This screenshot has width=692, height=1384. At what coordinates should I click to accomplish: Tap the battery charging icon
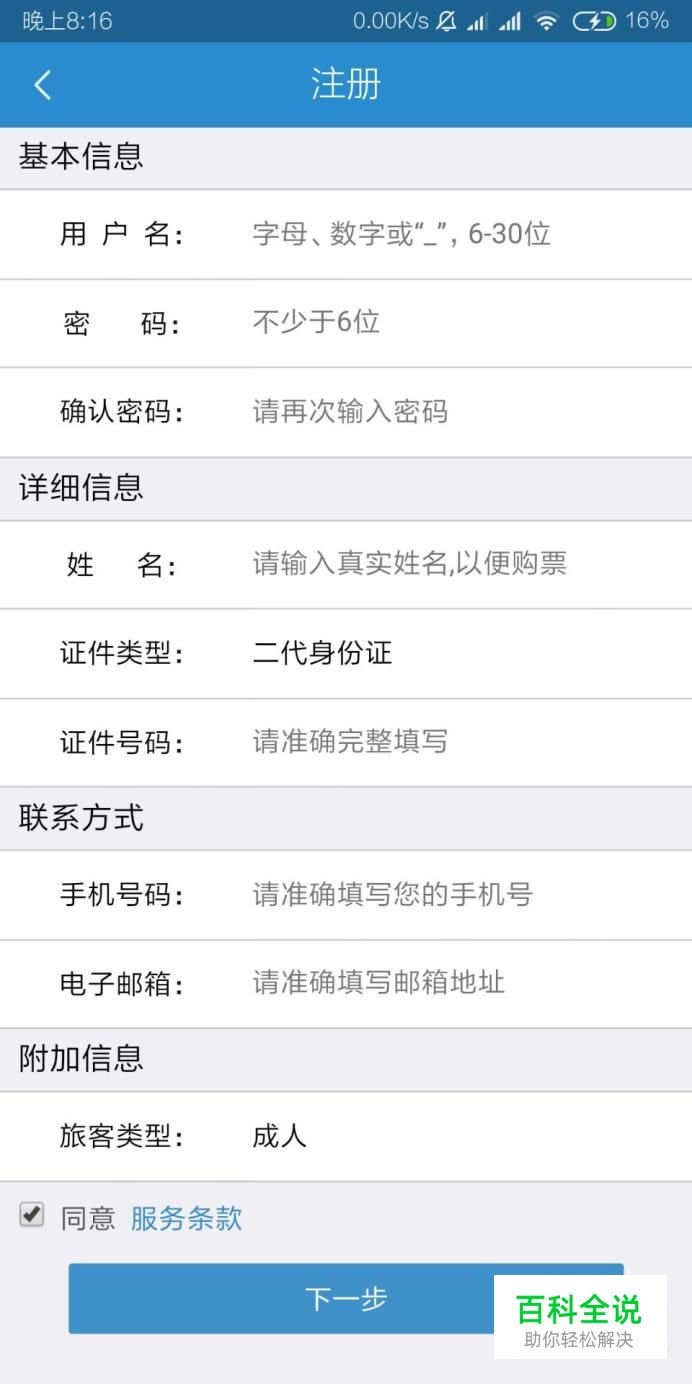pyautogui.click(x=593, y=21)
